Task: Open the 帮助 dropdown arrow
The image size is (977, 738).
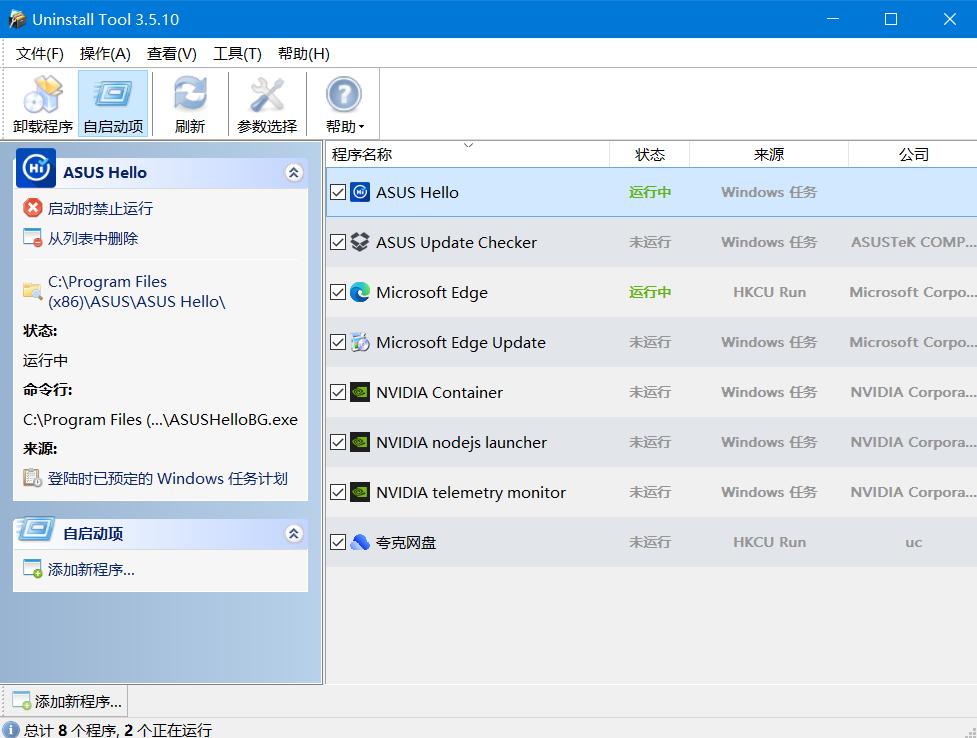Action: pyautogui.click(x=359, y=123)
